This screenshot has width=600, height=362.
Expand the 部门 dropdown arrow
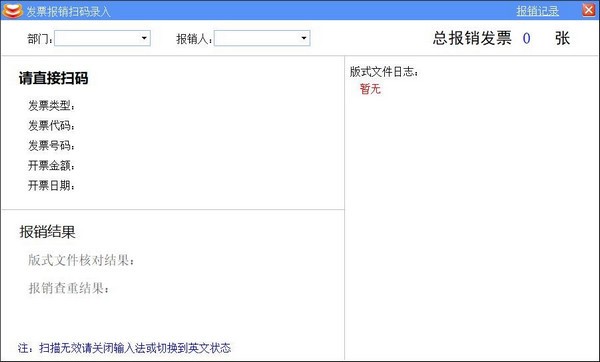(144, 38)
